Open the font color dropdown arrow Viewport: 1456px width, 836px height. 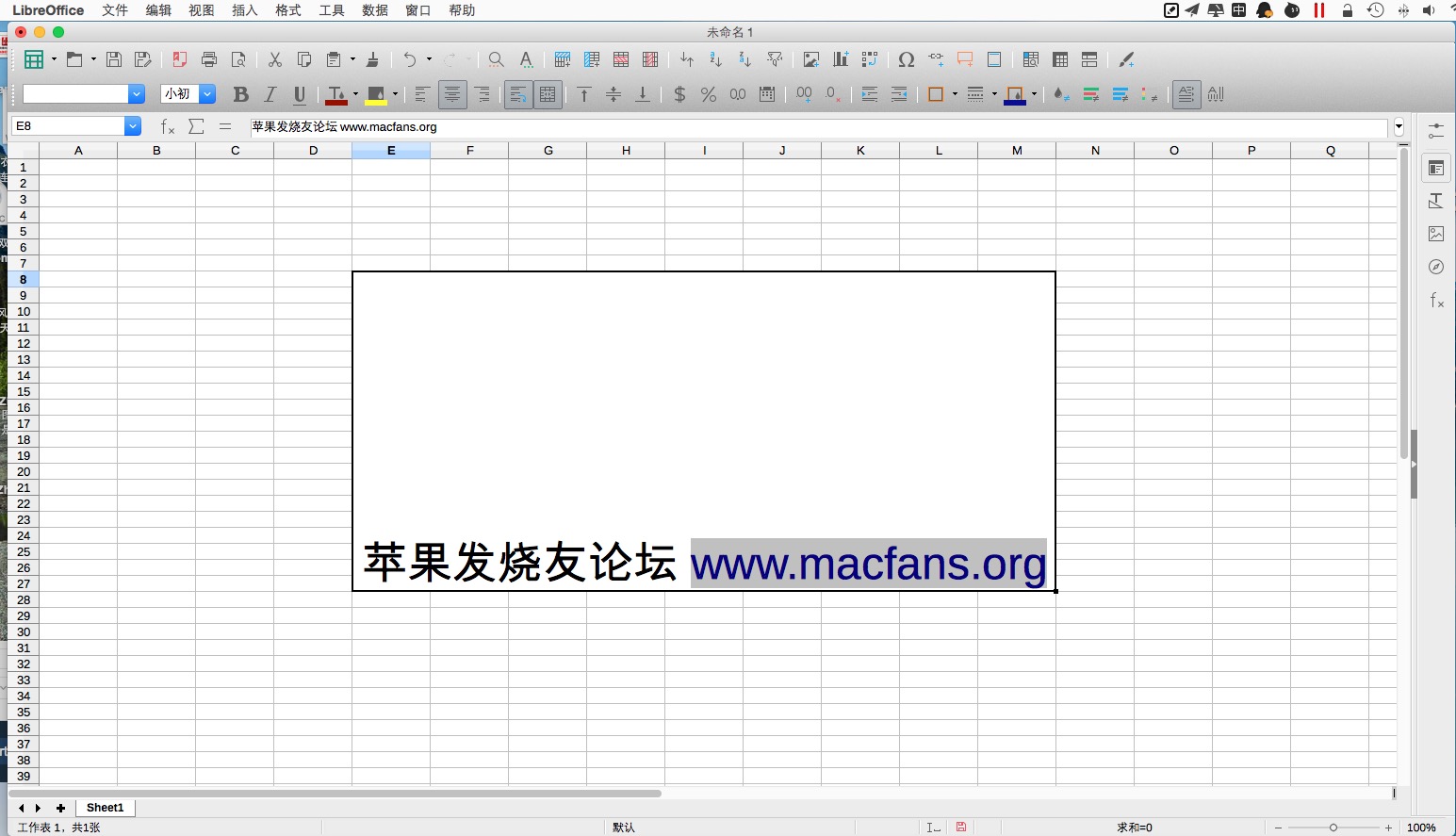355,94
